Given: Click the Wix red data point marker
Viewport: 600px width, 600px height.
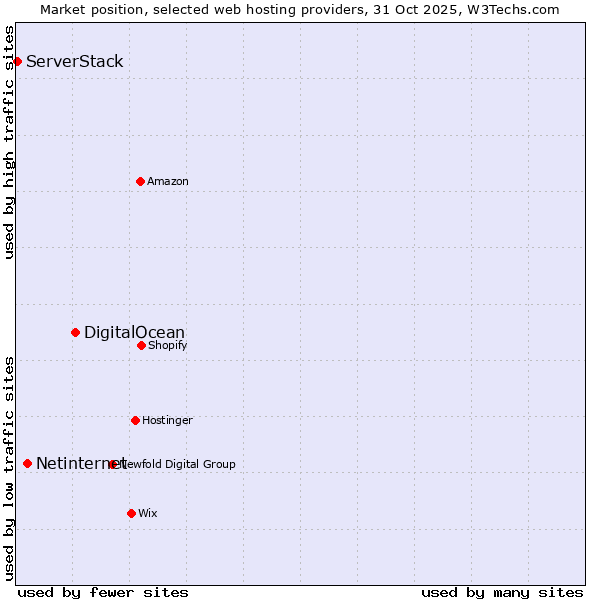Looking at the screenshot, I should (x=131, y=513).
